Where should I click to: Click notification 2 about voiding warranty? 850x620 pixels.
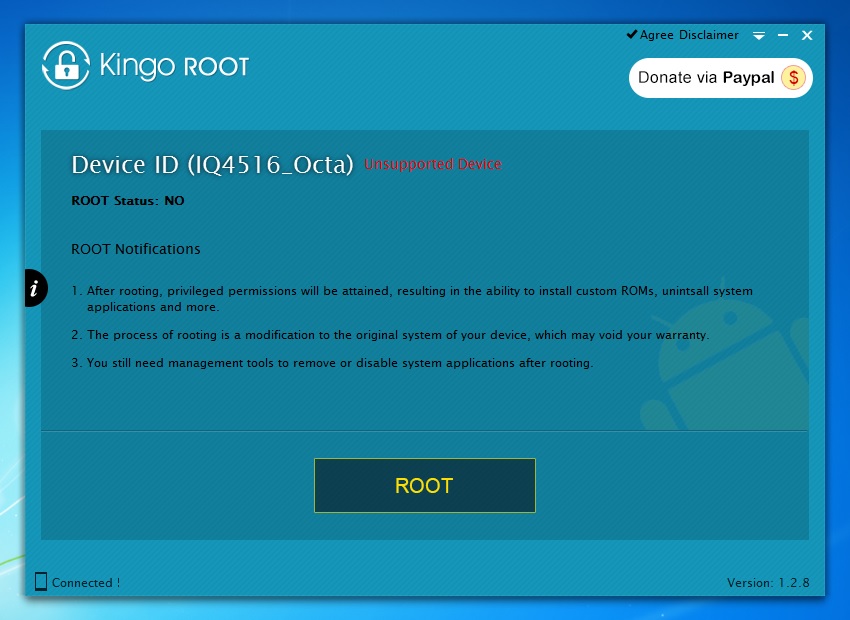coord(390,335)
